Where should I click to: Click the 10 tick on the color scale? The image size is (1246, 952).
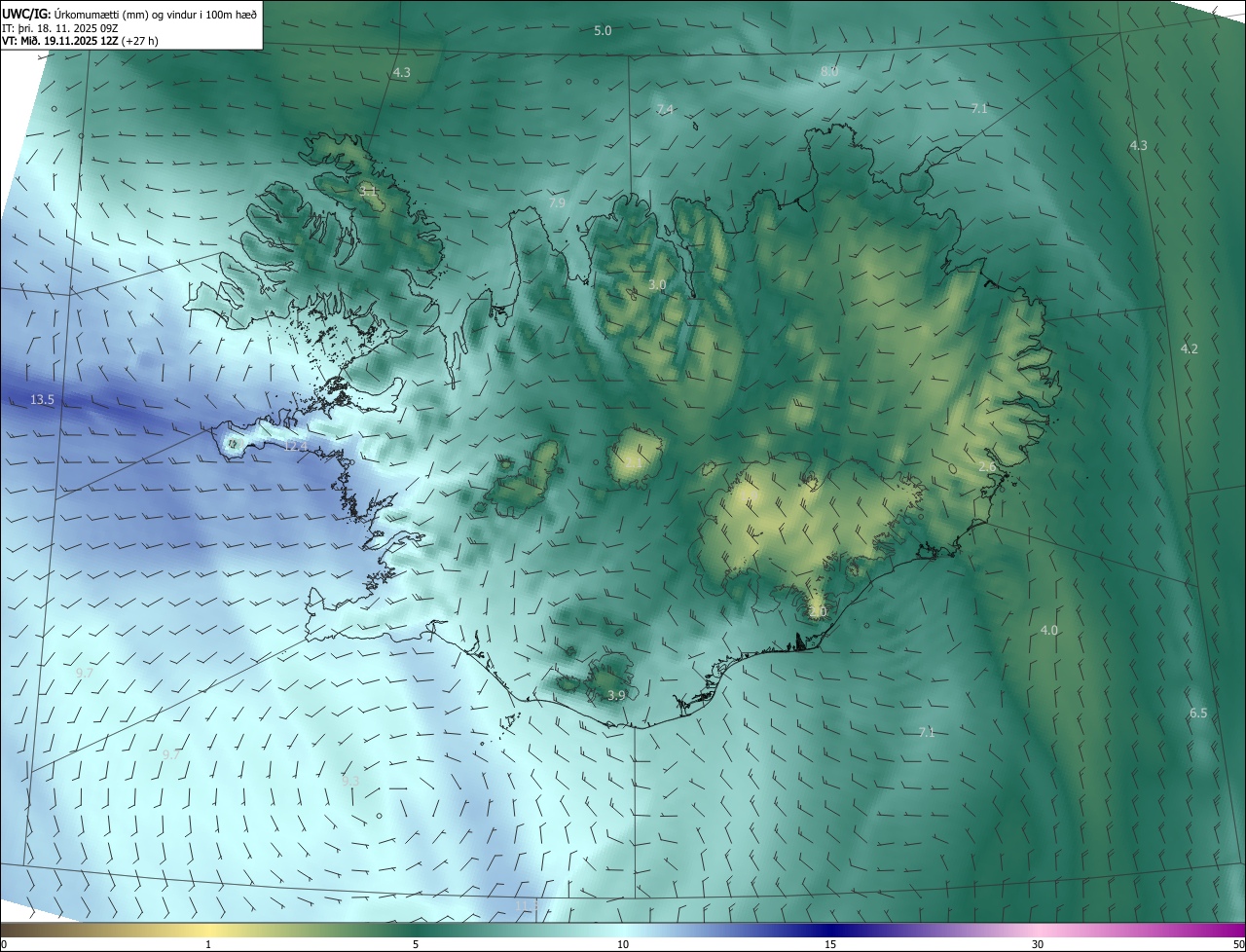point(623,944)
